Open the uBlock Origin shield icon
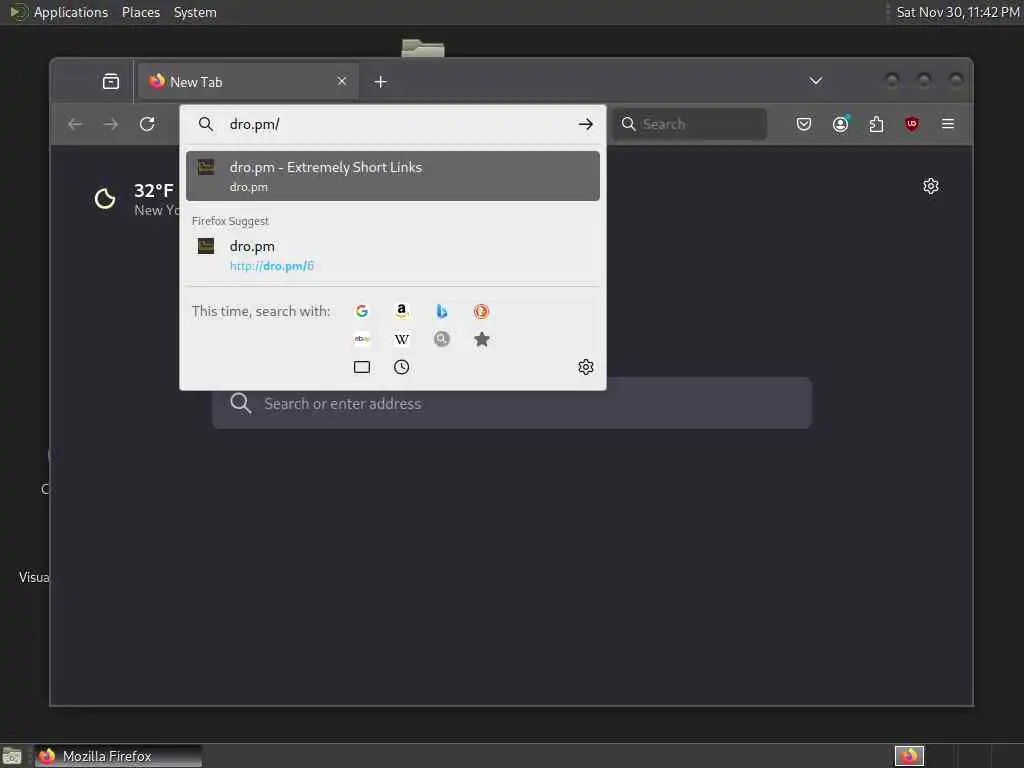 coord(912,124)
